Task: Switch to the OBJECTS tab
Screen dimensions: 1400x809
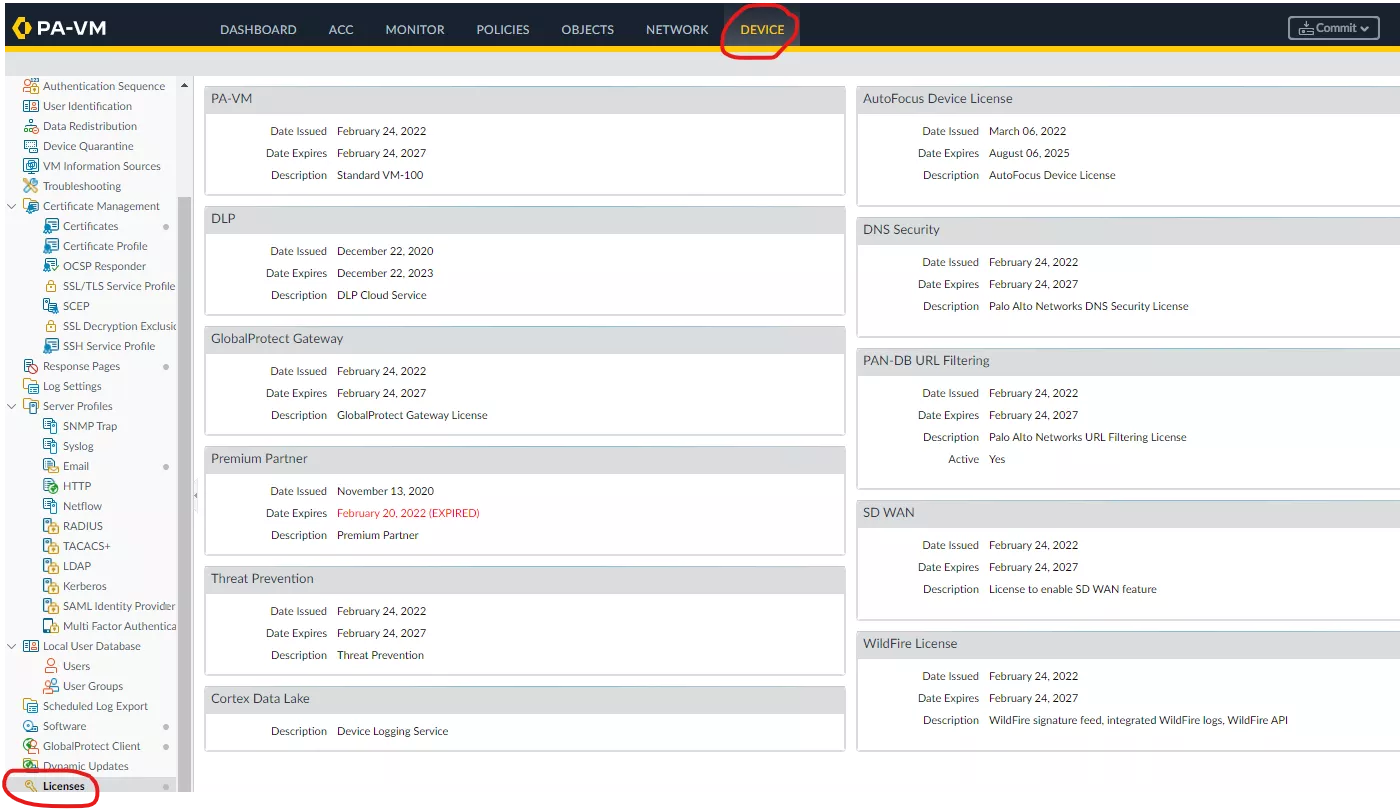Action: coord(588,29)
